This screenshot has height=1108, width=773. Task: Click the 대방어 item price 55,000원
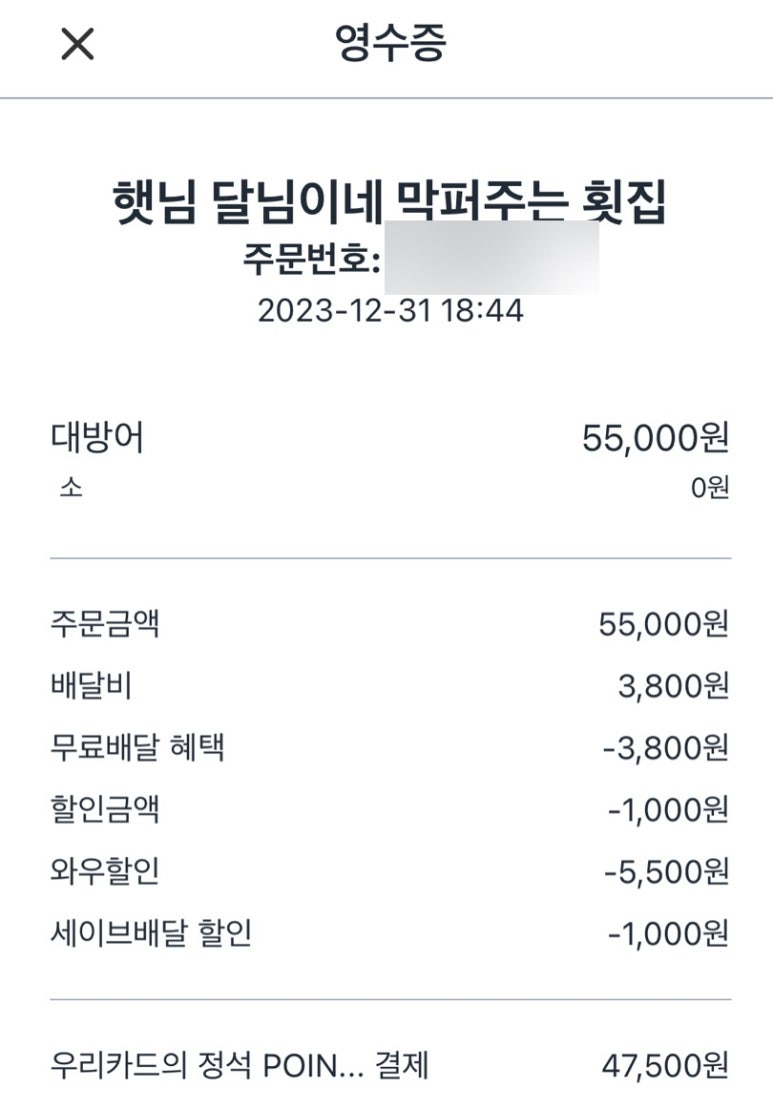pyautogui.click(x=655, y=438)
